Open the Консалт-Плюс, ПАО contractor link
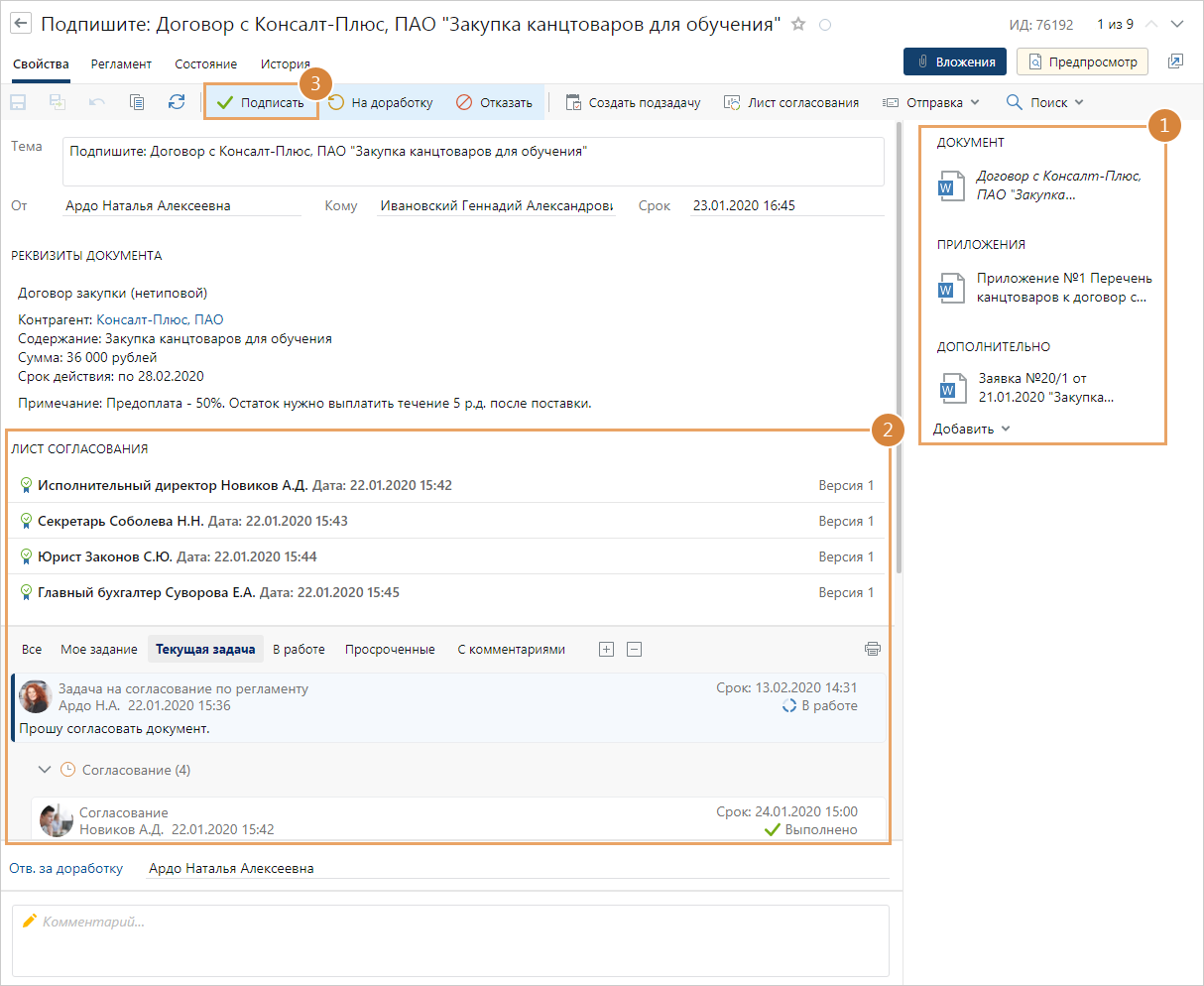Screen dimensions: 1204x986 tap(160, 320)
